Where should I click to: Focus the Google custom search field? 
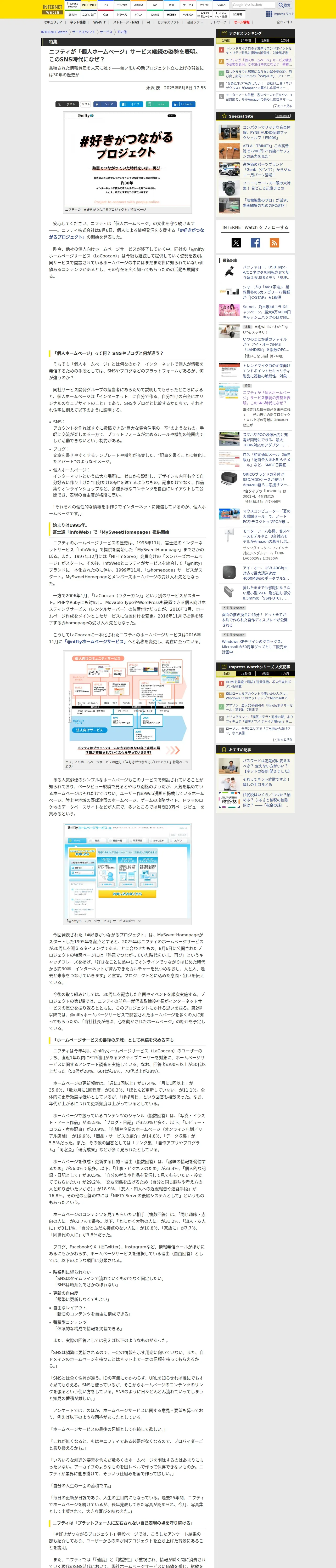pyautogui.click(x=254, y=5)
